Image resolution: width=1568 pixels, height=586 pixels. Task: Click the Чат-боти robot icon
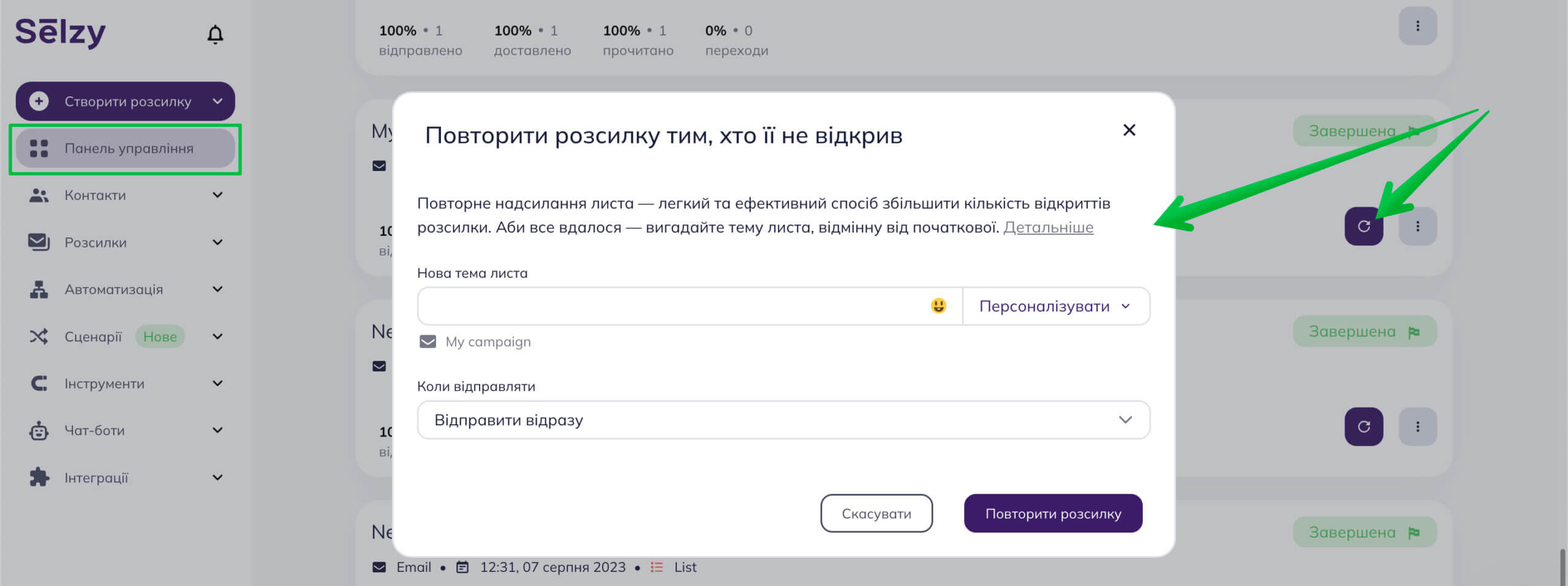[x=39, y=431]
